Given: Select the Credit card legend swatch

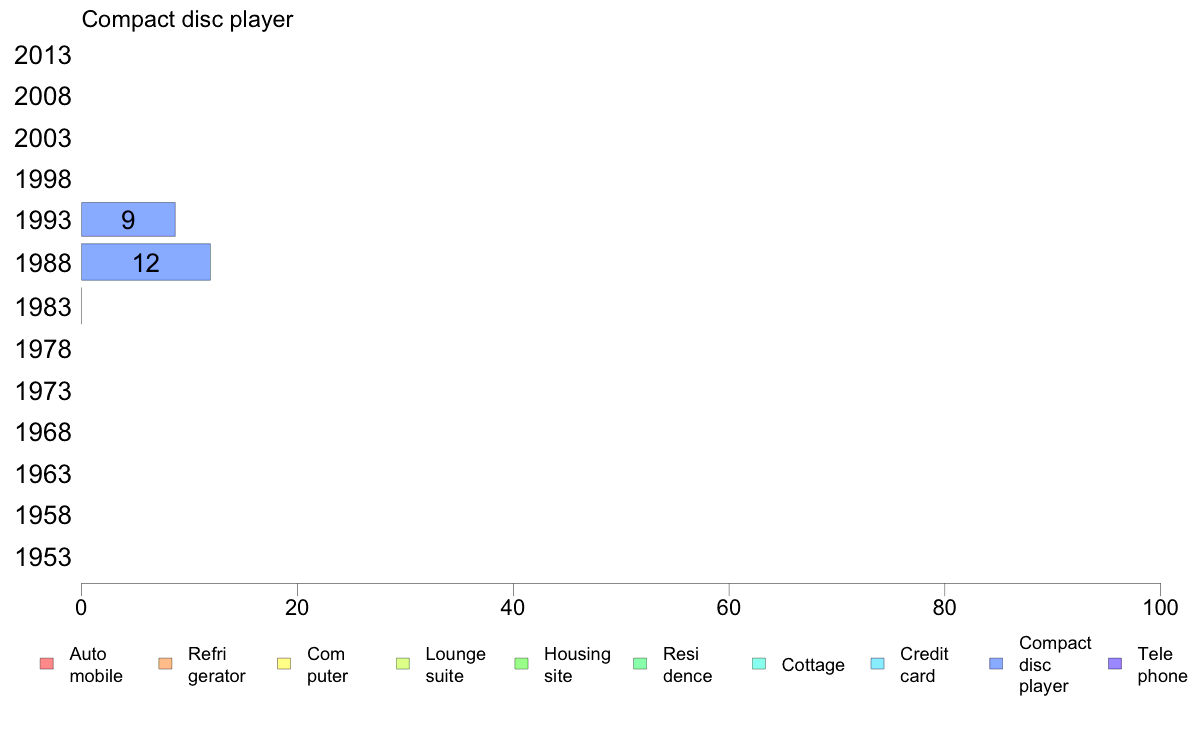Looking at the screenshot, I should click(877, 664).
